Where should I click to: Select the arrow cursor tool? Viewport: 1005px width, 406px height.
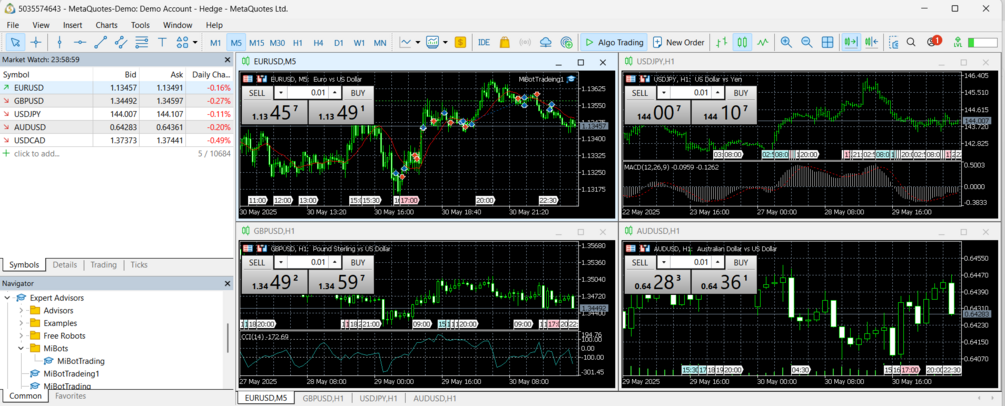(x=15, y=42)
